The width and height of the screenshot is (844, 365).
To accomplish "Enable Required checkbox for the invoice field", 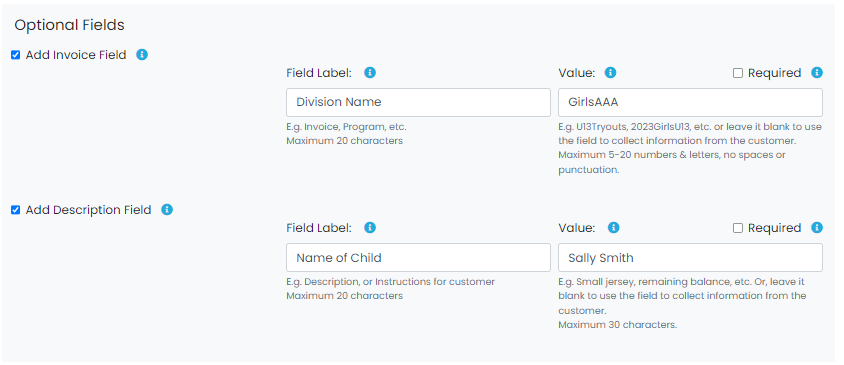I will point(738,73).
